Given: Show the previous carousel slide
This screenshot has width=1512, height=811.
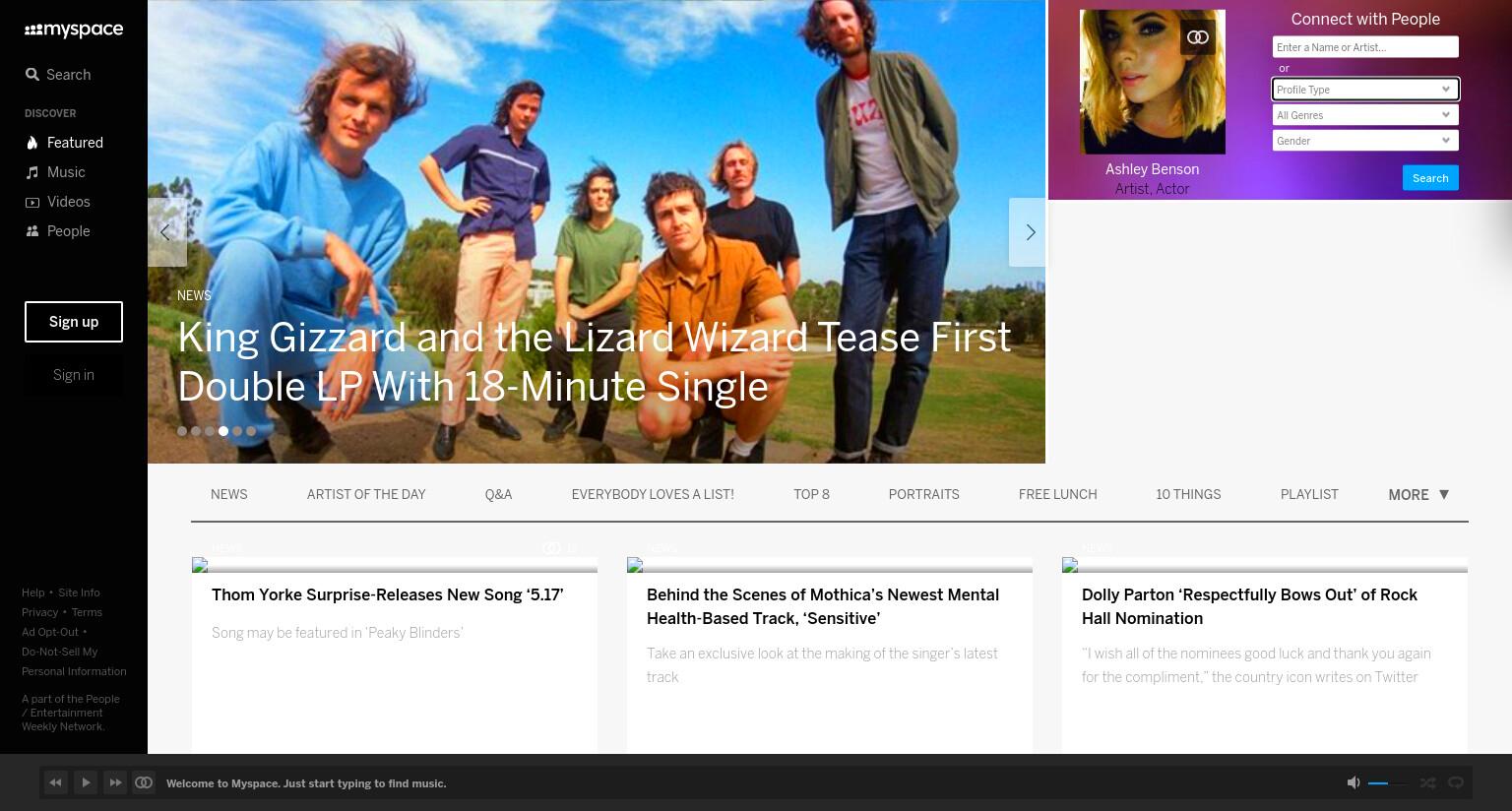Looking at the screenshot, I should (x=165, y=232).
